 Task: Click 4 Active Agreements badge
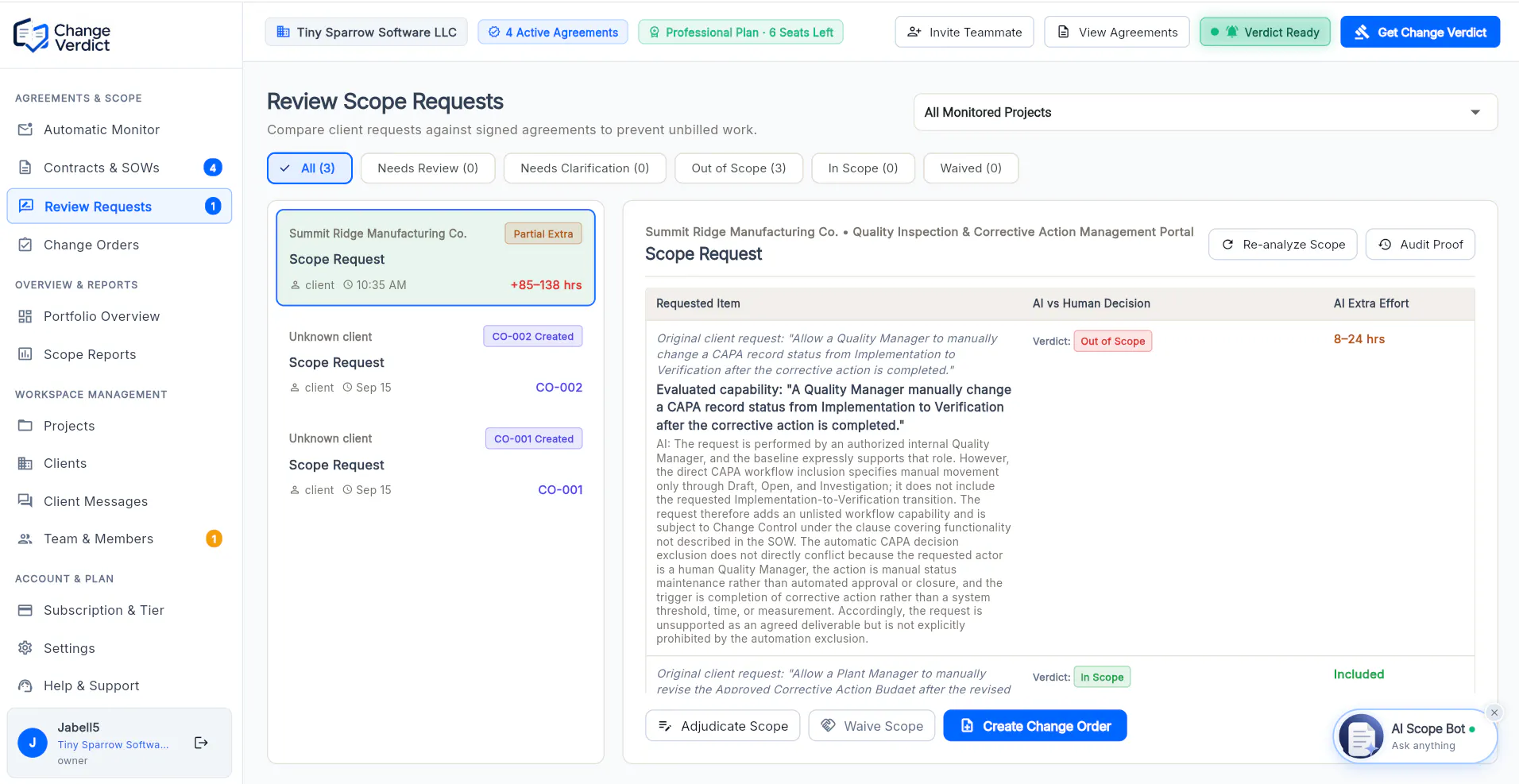[553, 33]
